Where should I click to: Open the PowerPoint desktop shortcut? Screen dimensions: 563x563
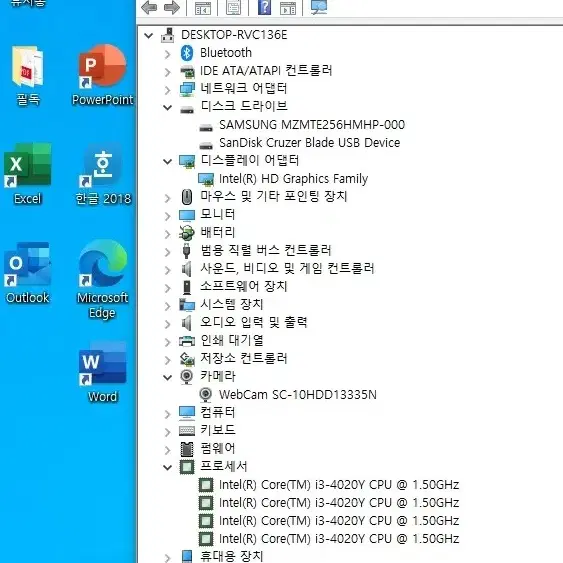(103, 75)
